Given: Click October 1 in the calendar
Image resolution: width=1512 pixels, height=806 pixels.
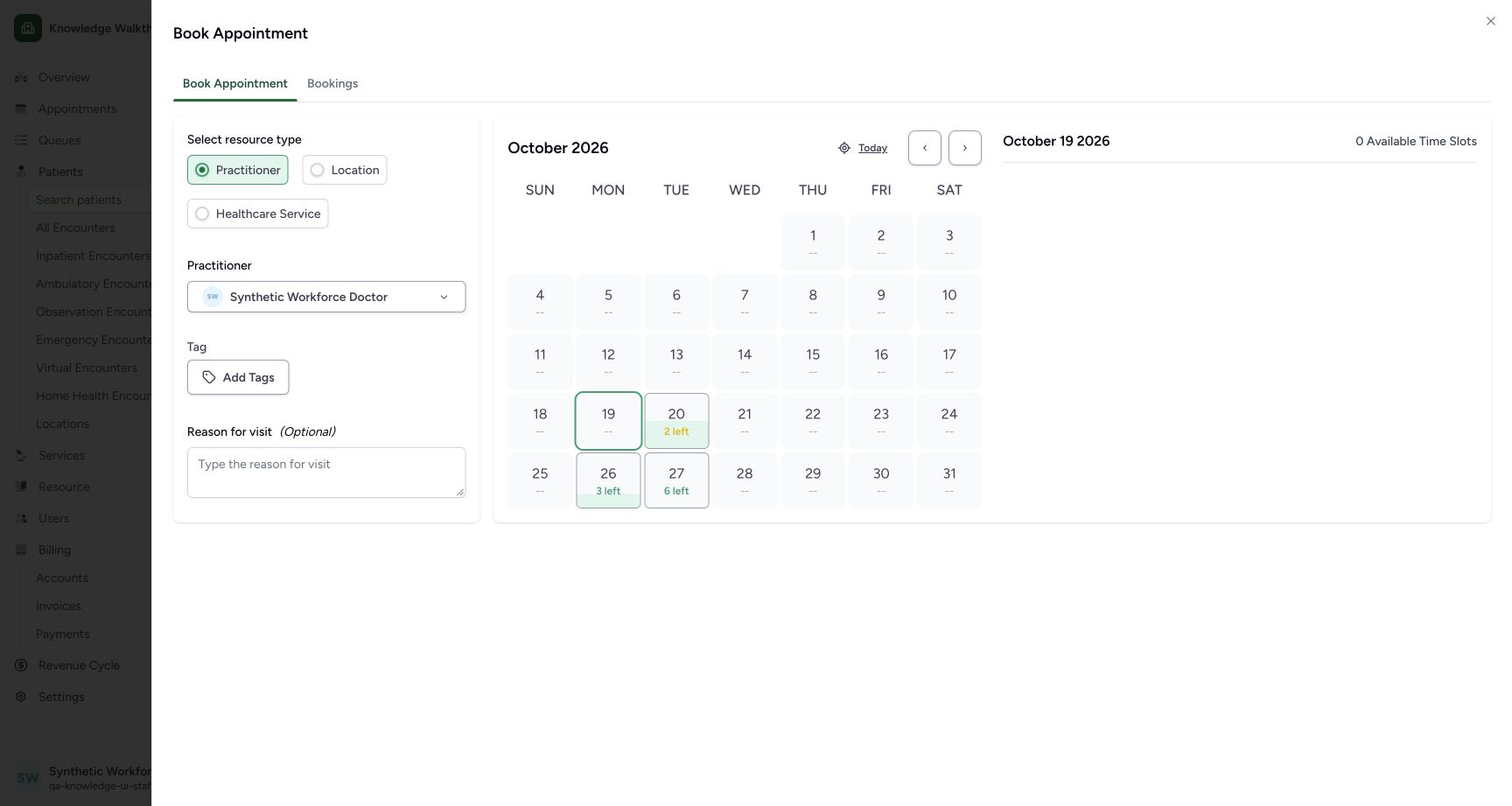Looking at the screenshot, I should pyautogui.click(x=813, y=242).
